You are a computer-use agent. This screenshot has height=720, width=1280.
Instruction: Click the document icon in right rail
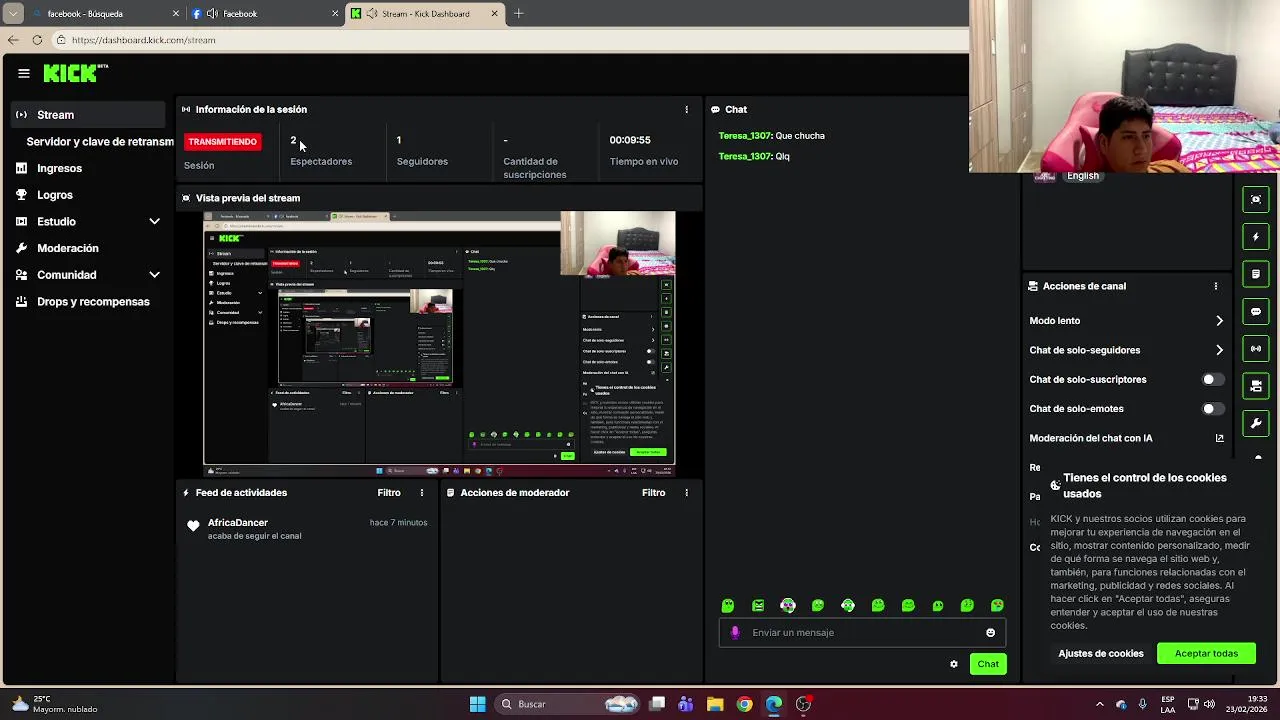(x=1256, y=274)
